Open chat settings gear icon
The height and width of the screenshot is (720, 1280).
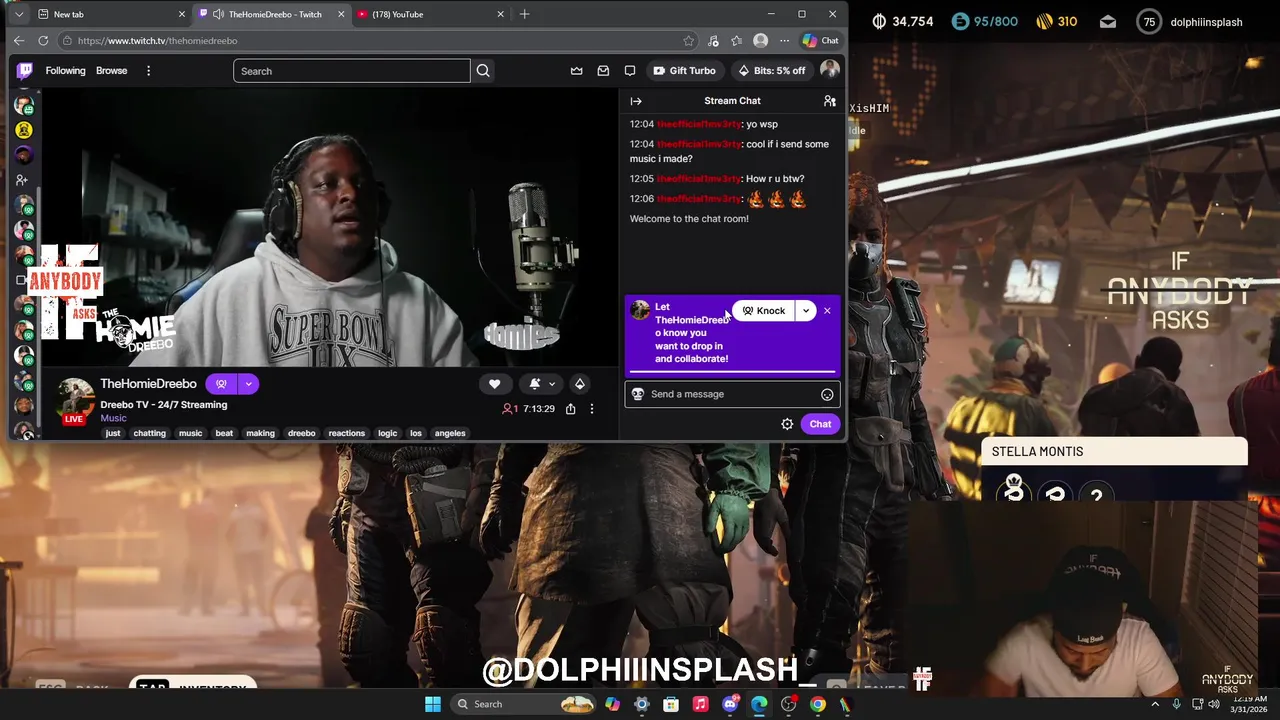[787, 424]
